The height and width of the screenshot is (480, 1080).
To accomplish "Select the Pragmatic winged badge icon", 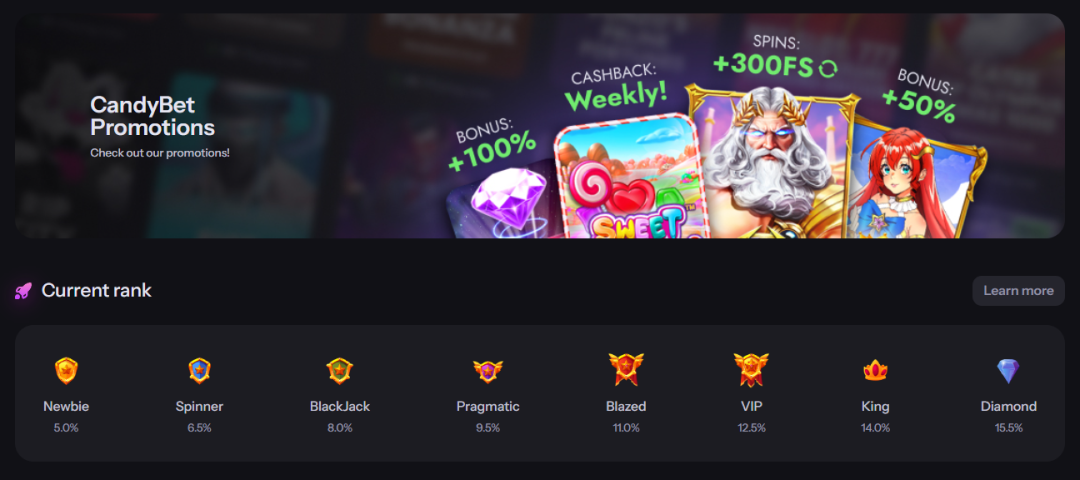I will [x=488, y=371].
